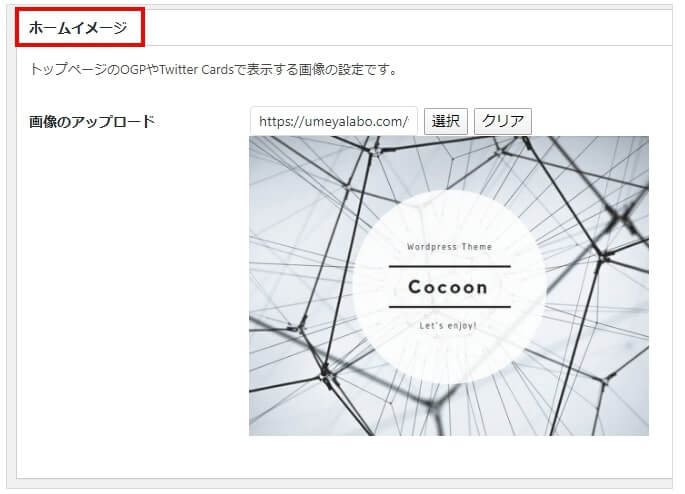This screenshot has height=494, width=685.
Task: Click the empty header bar beside ホームイメージ
Action: (x=406, y=27)
